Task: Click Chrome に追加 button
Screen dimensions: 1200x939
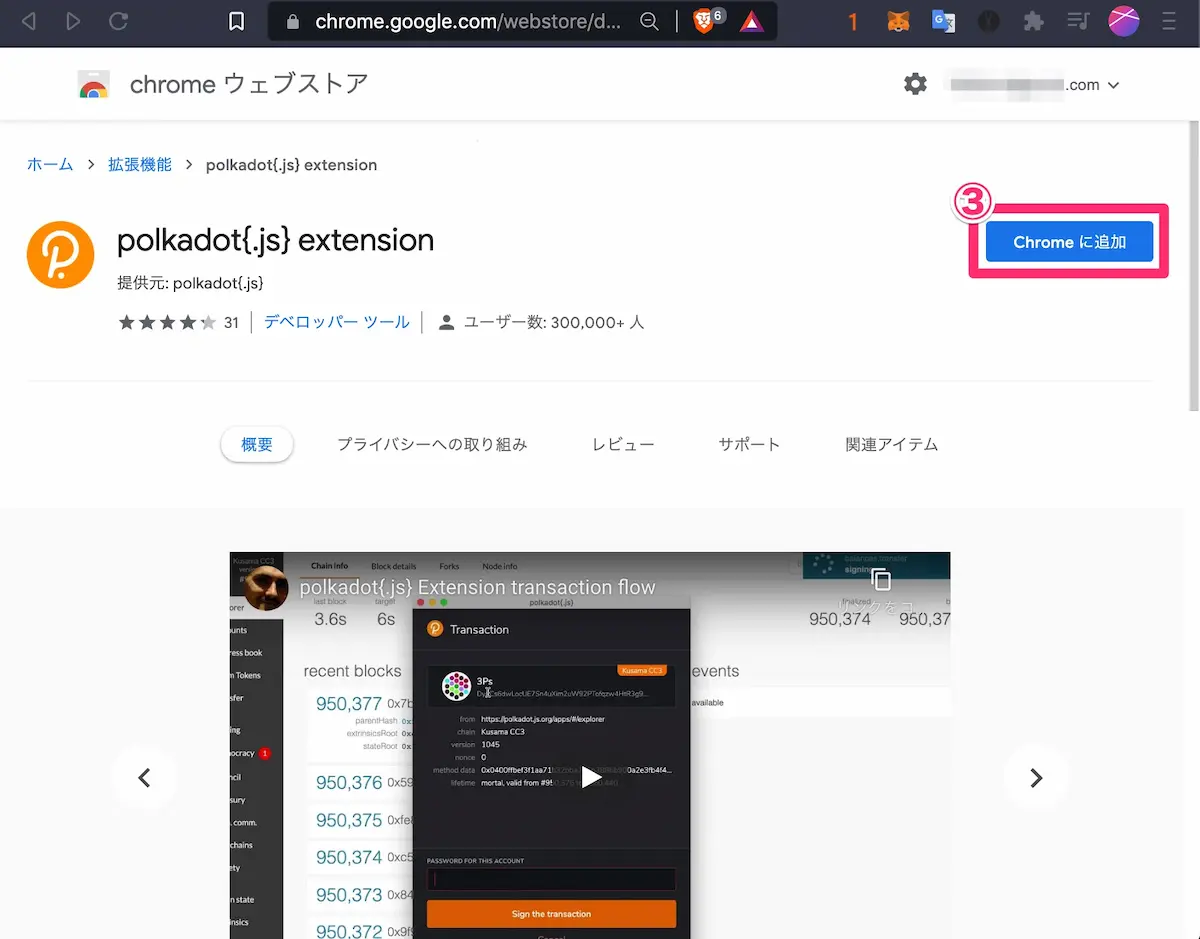Action: pos(1069,242)
